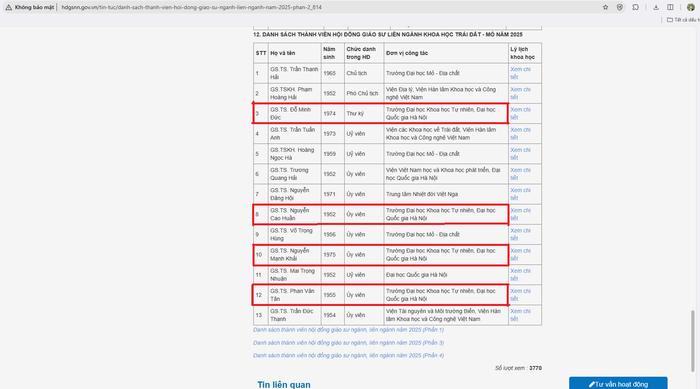This screenshot has height=389, width=700.
Task: Click the name cell 'GS.TS. Nguyễn Mạnh Khải'
Action: pyautogui.click(x=294, y=255)
